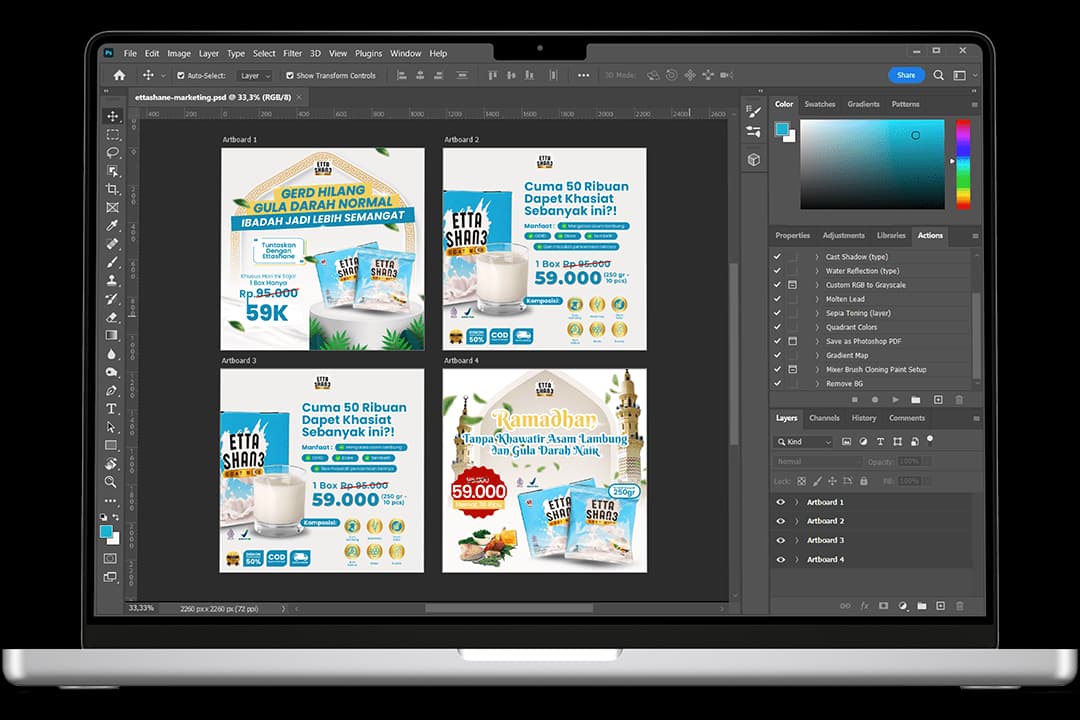This screenshot has width=1080, height=720.
Task: Toggle the Auto-Select checkbox
Action: 181,76
